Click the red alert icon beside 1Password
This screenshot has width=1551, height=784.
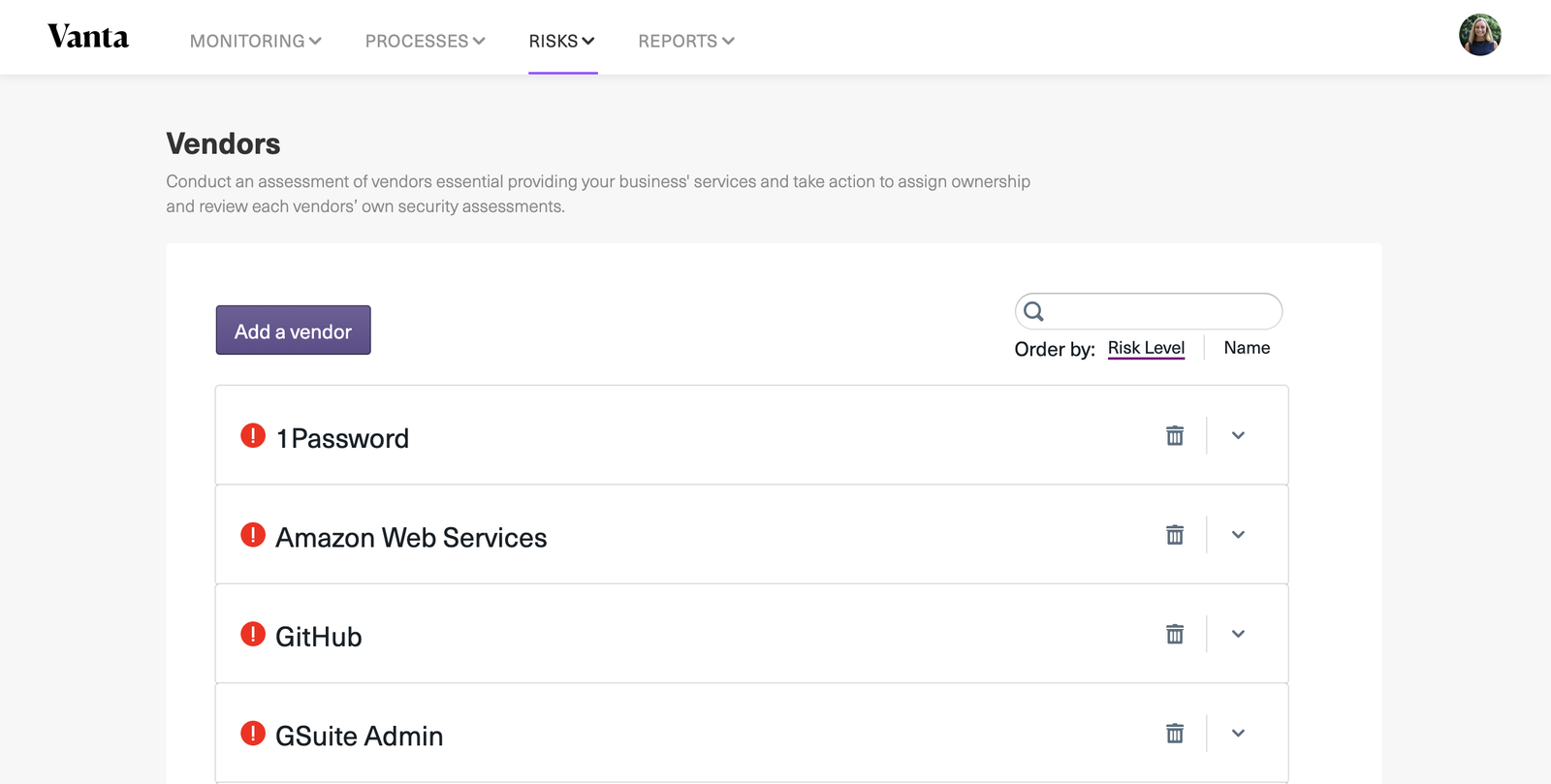tap(253, 435)
